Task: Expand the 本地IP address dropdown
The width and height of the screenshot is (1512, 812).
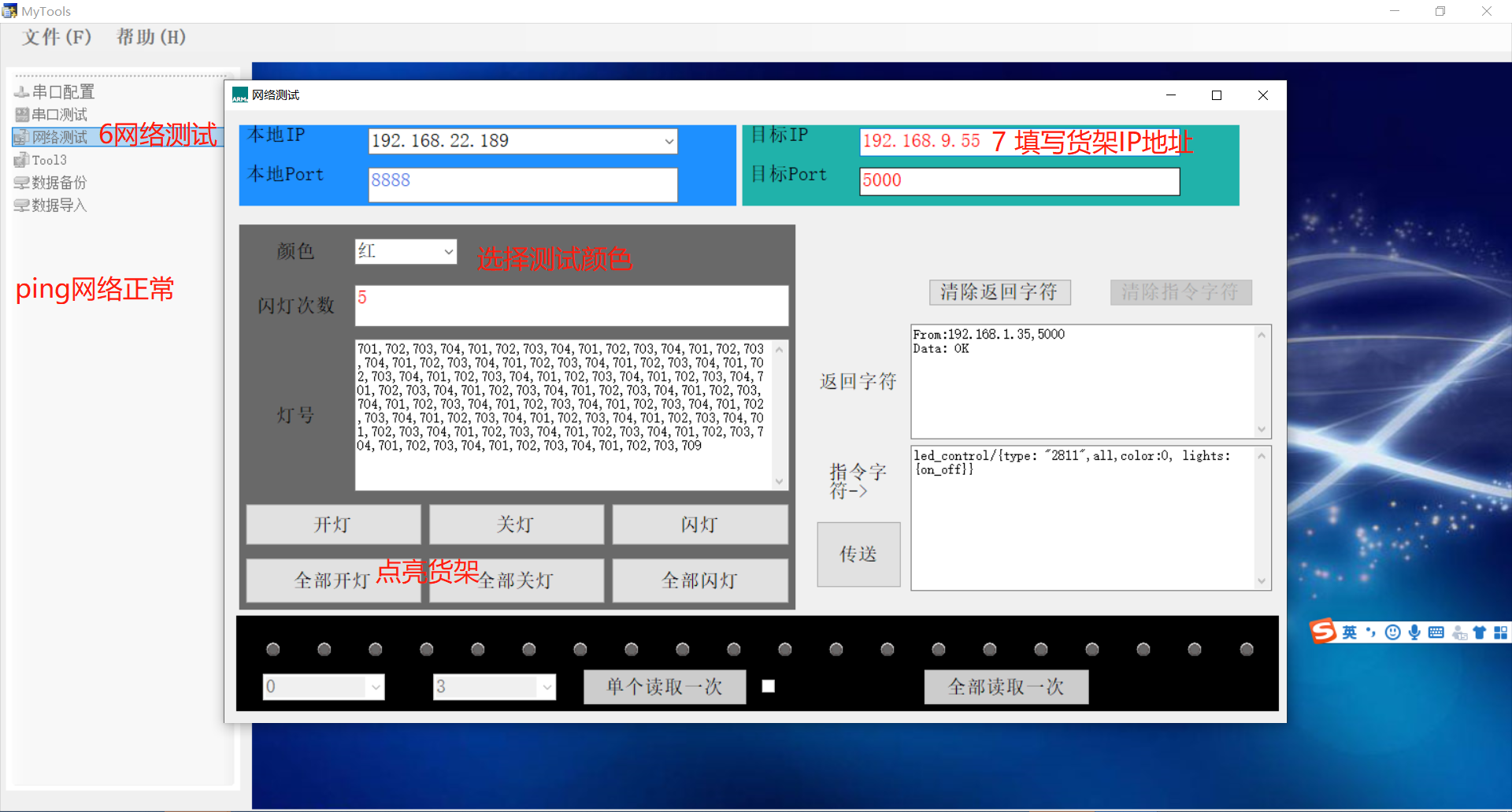Action: [669, 142]
